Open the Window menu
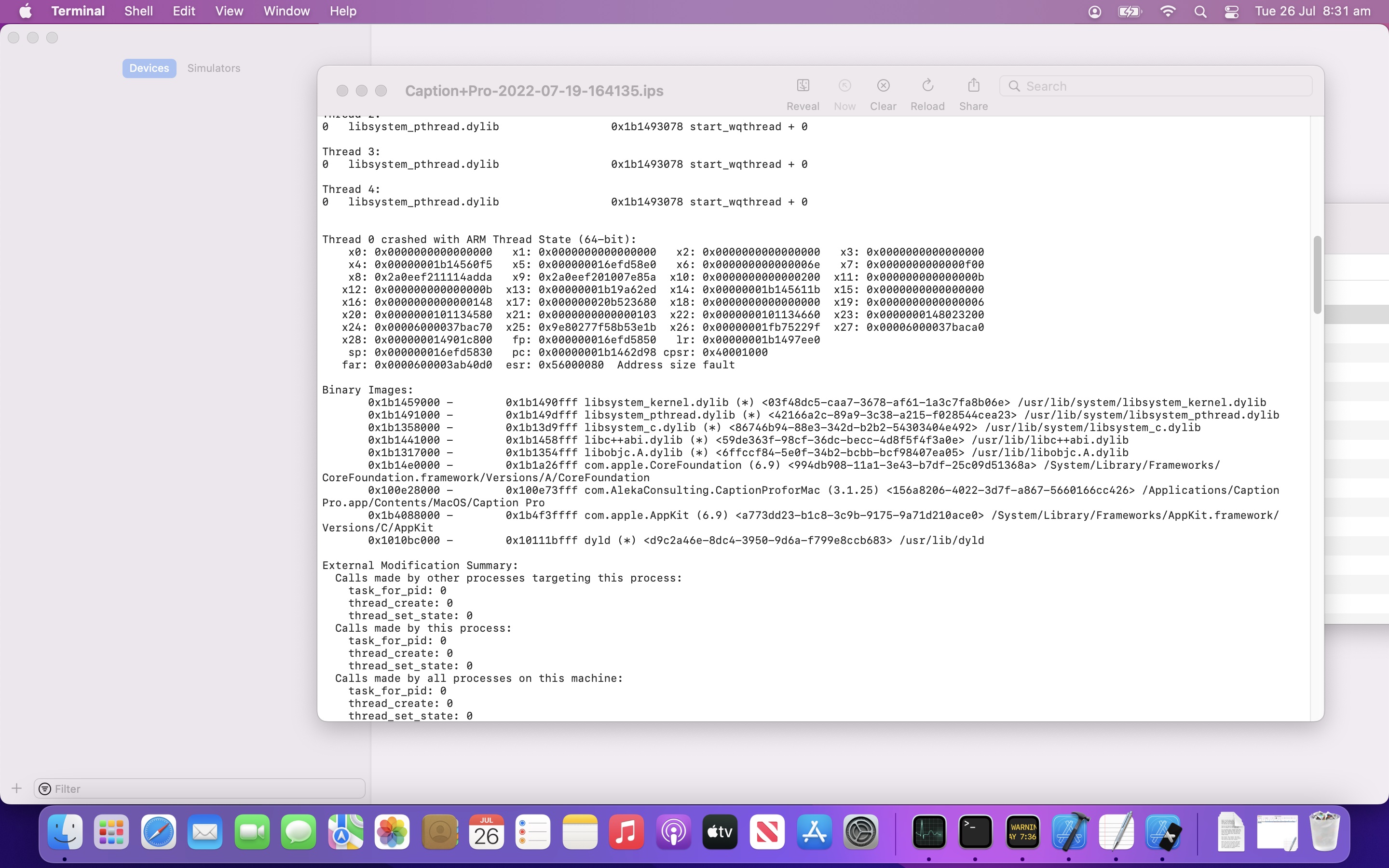 coord(286,12)
